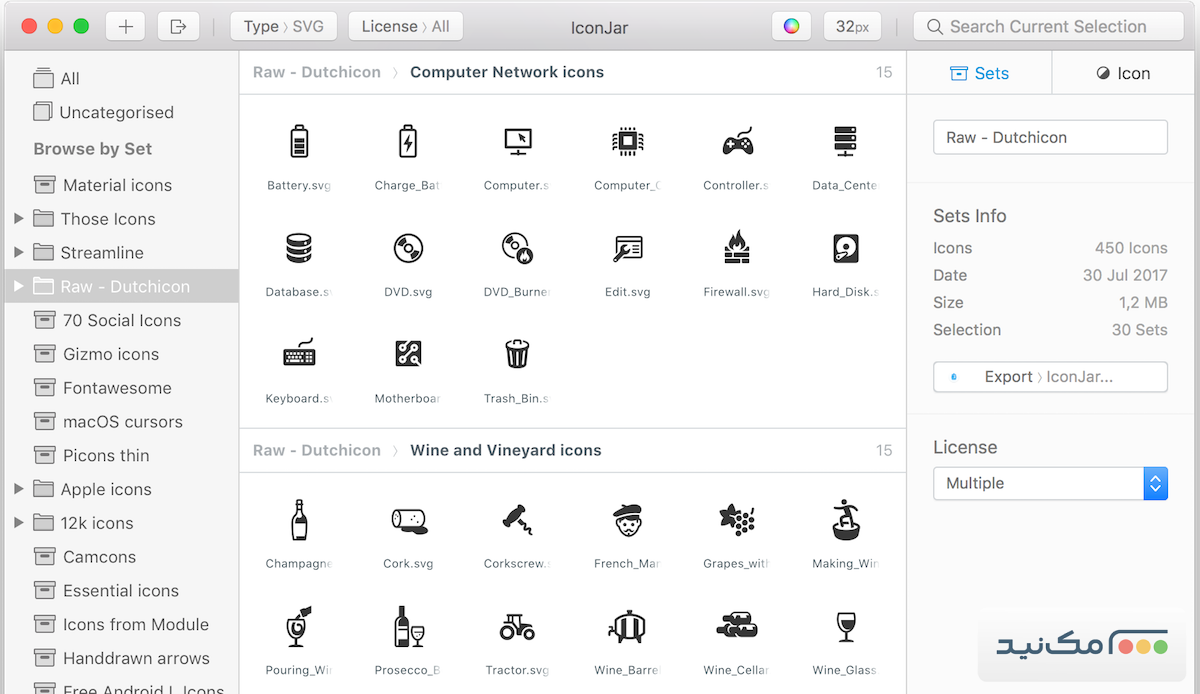
Task: Select the Wine_Glass icon
Action: tap(845, 628)
